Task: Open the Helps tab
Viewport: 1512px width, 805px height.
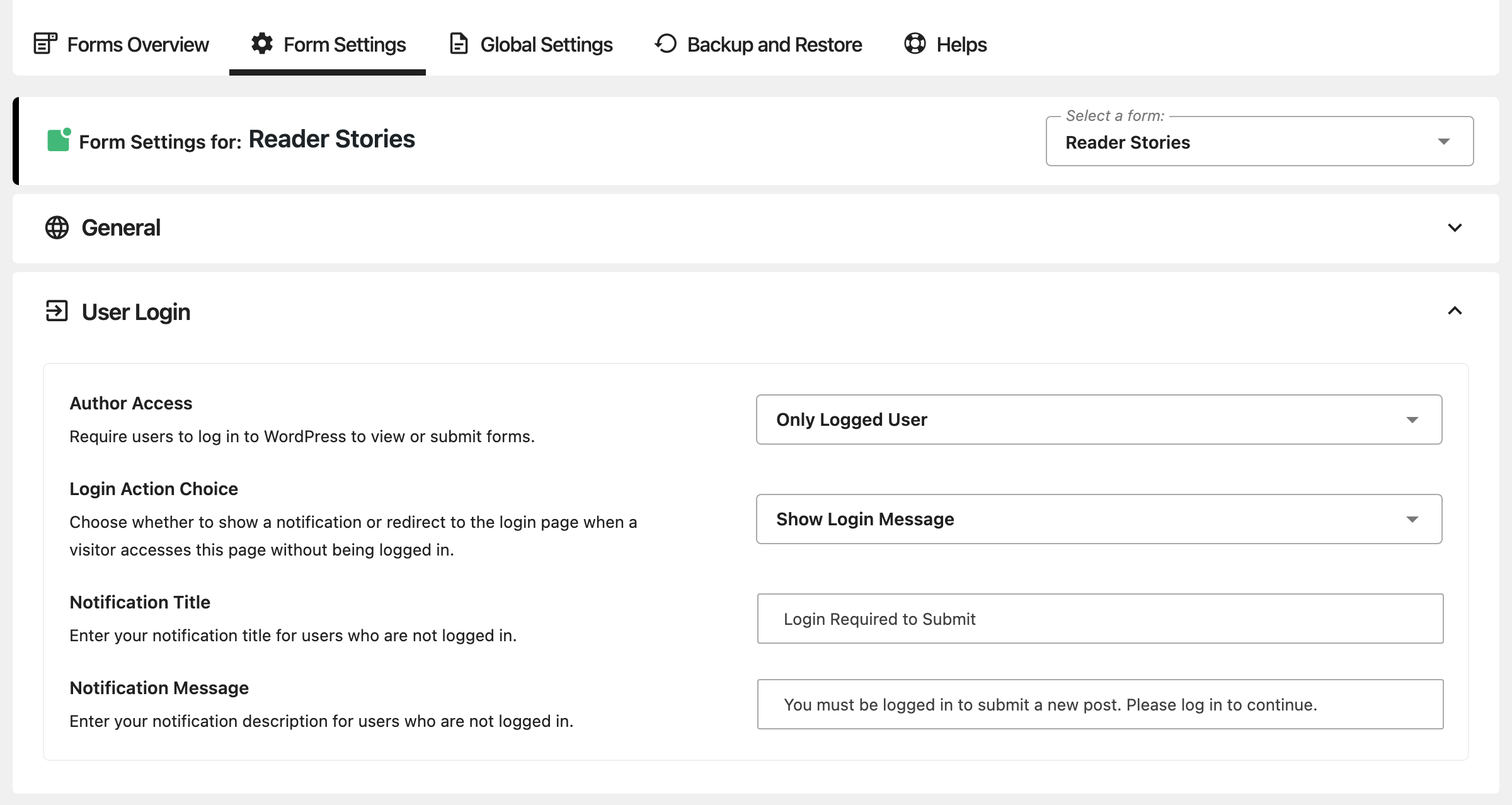Action: pos(945,44)
